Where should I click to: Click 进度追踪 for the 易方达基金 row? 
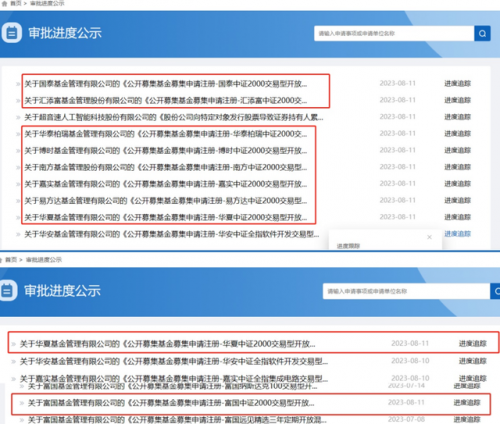click(457, 200)
